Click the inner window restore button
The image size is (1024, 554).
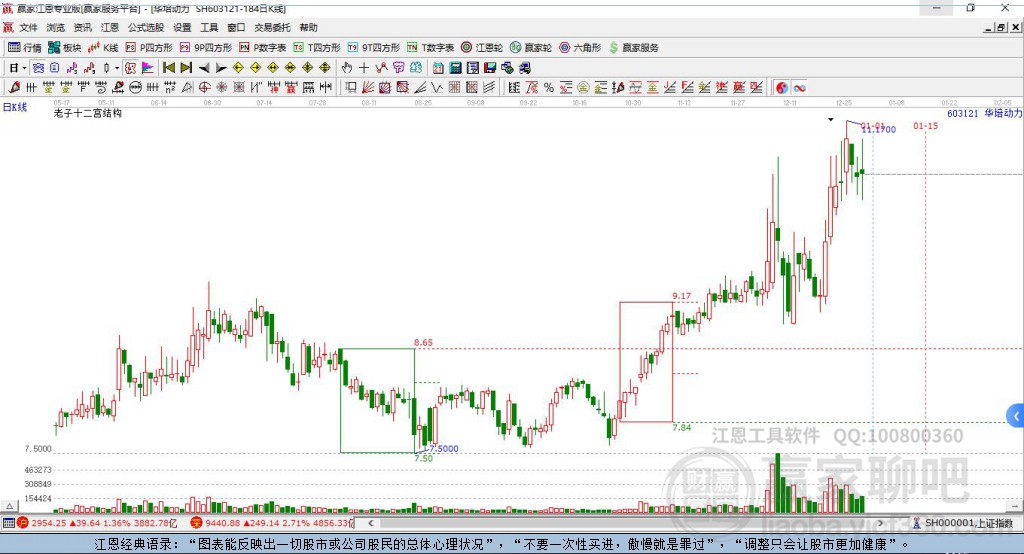tap(1000, 27)
